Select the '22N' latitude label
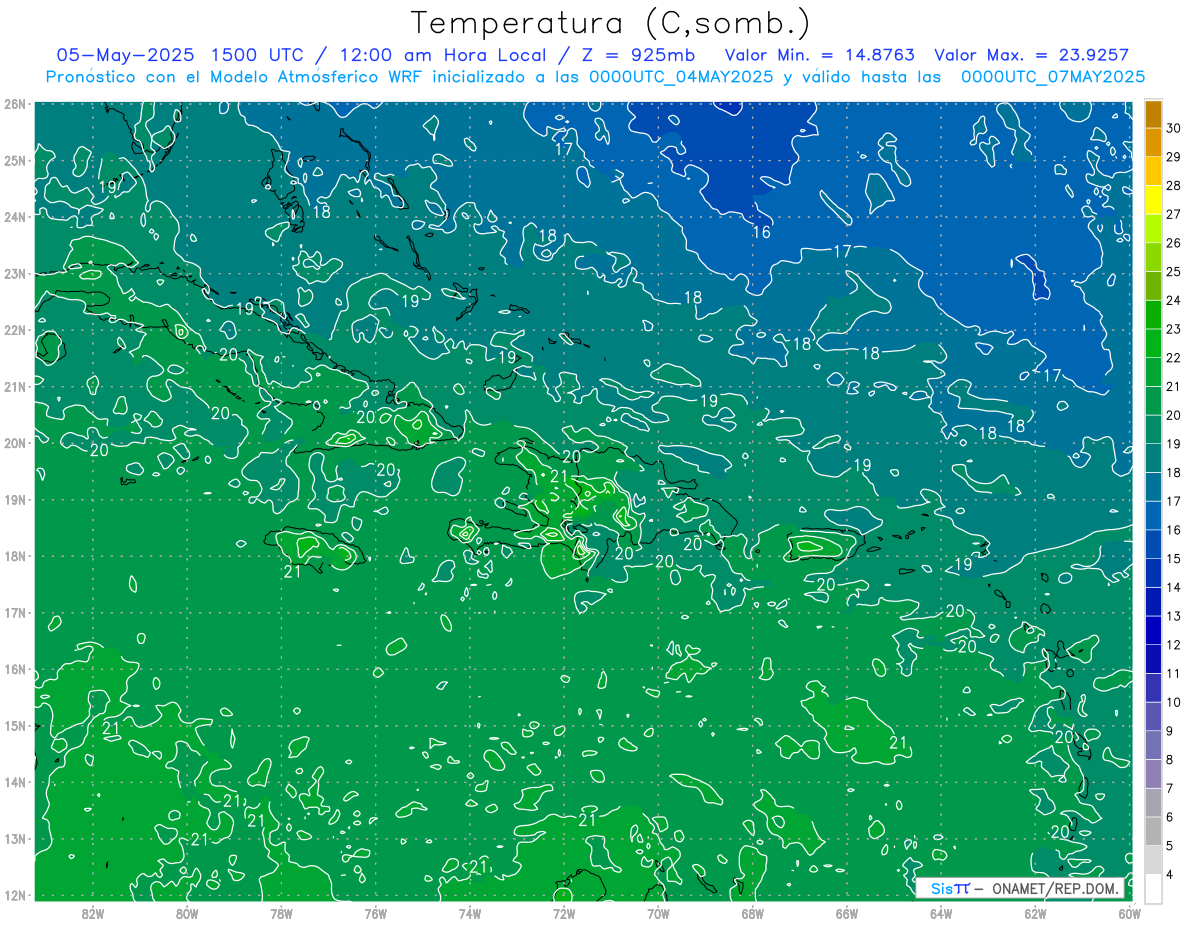Screen dimensions: 1200x927 click(15, 330)
